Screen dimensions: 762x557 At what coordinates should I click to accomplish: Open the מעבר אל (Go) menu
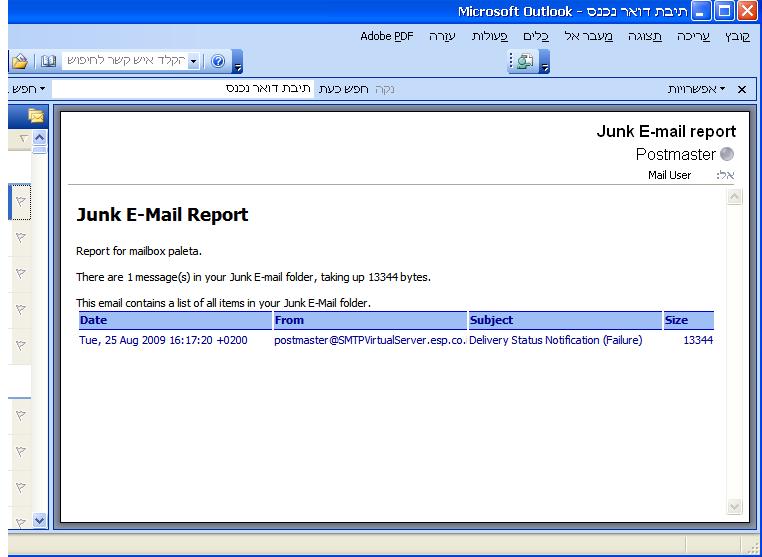589,36
